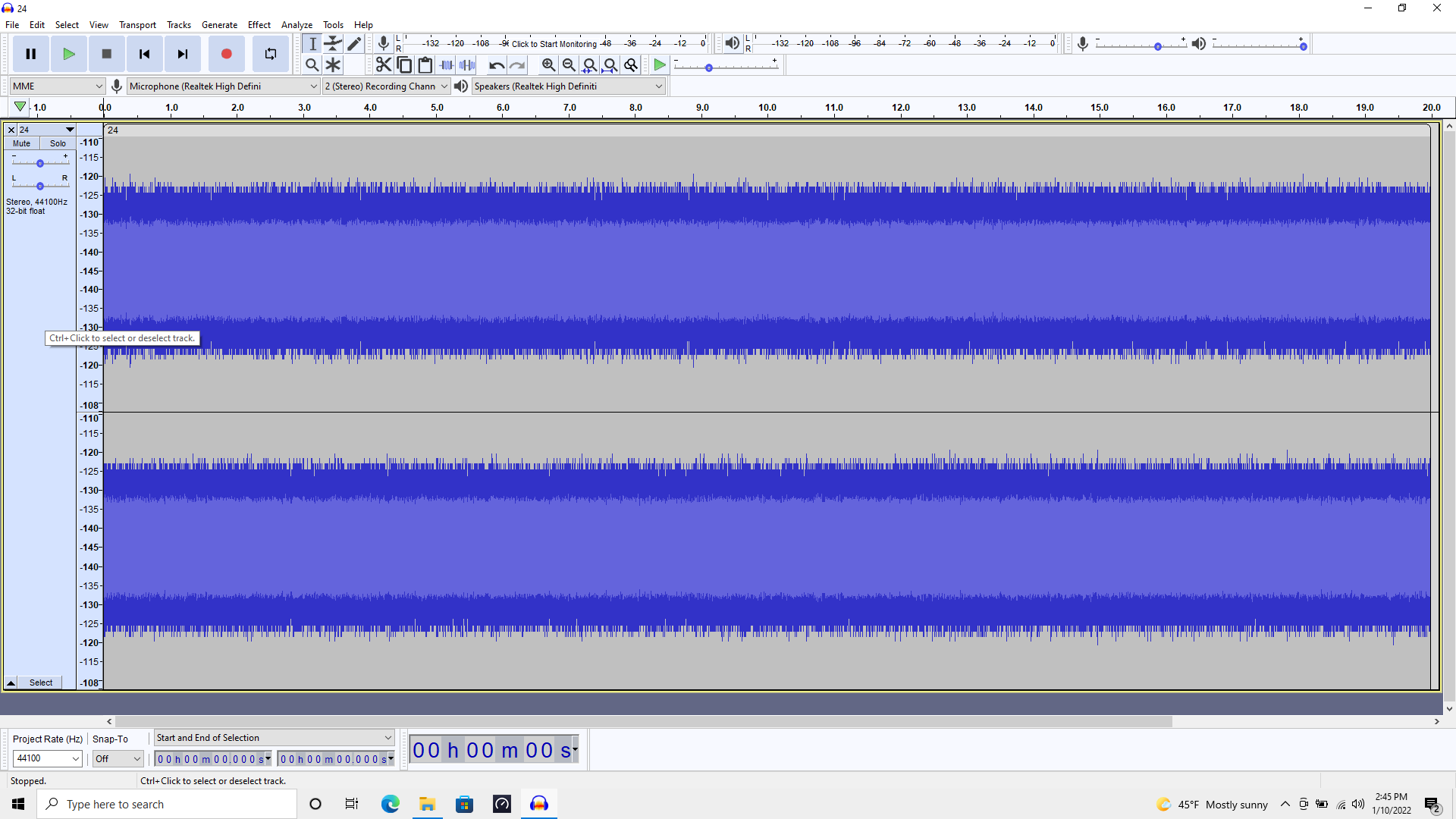This screenshot has width=1456, height=819.
Task: Adjust the playback volume slider
Action: 1259,45
